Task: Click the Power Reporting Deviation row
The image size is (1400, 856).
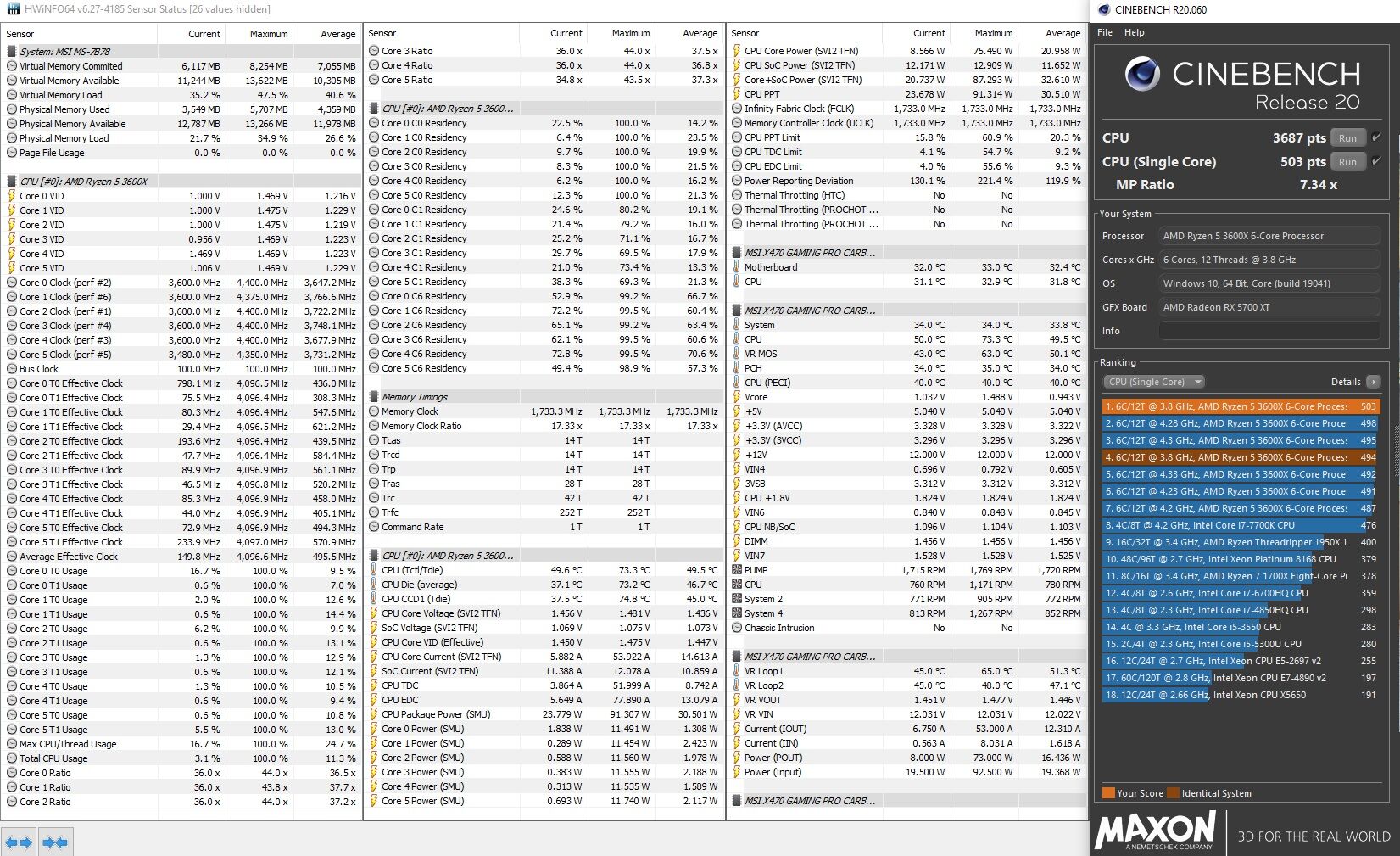Action: coord(906,181)
